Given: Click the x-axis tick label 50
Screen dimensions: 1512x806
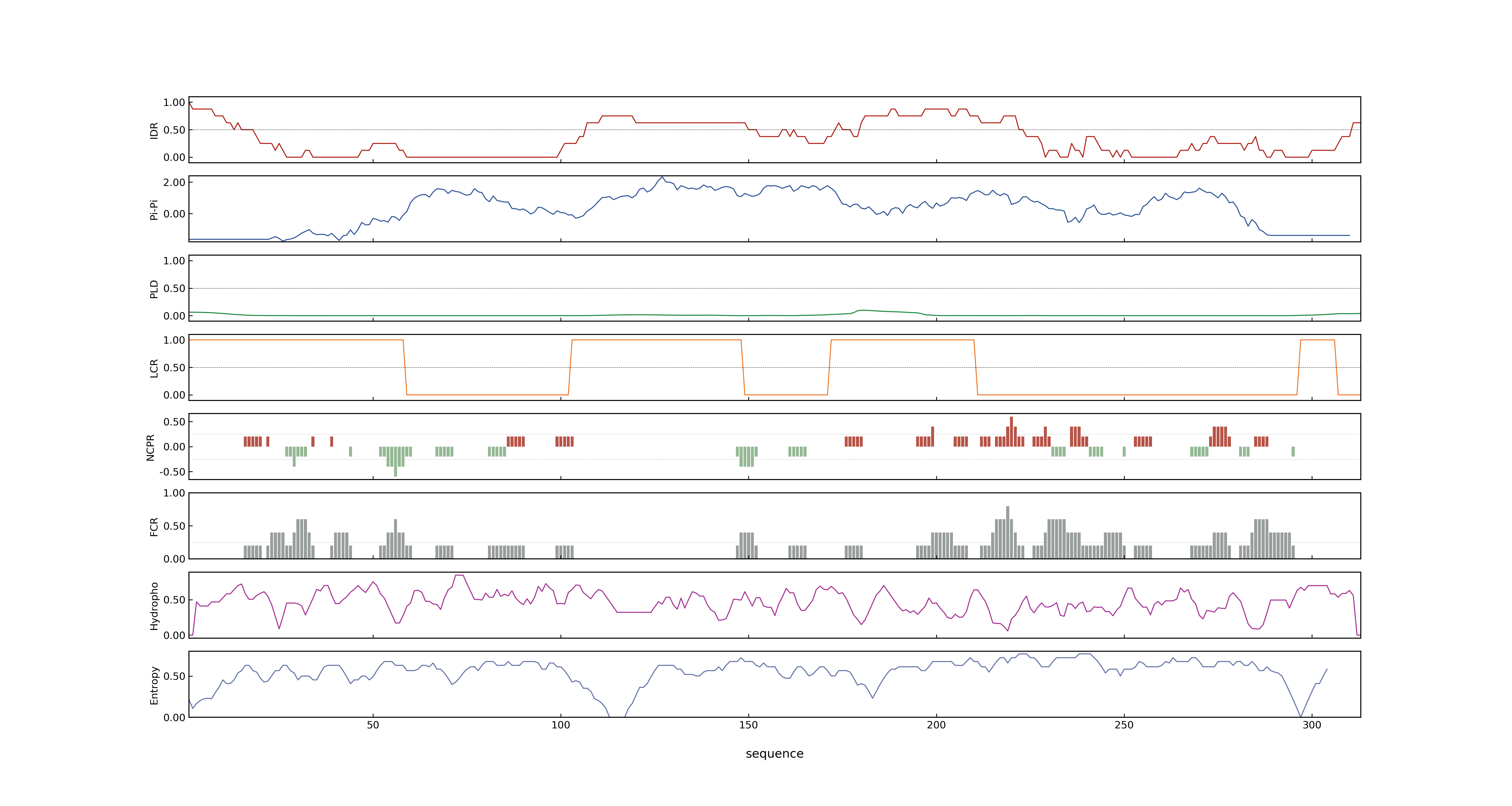Looking at the screenshot, I should click(x=373, y=725).
